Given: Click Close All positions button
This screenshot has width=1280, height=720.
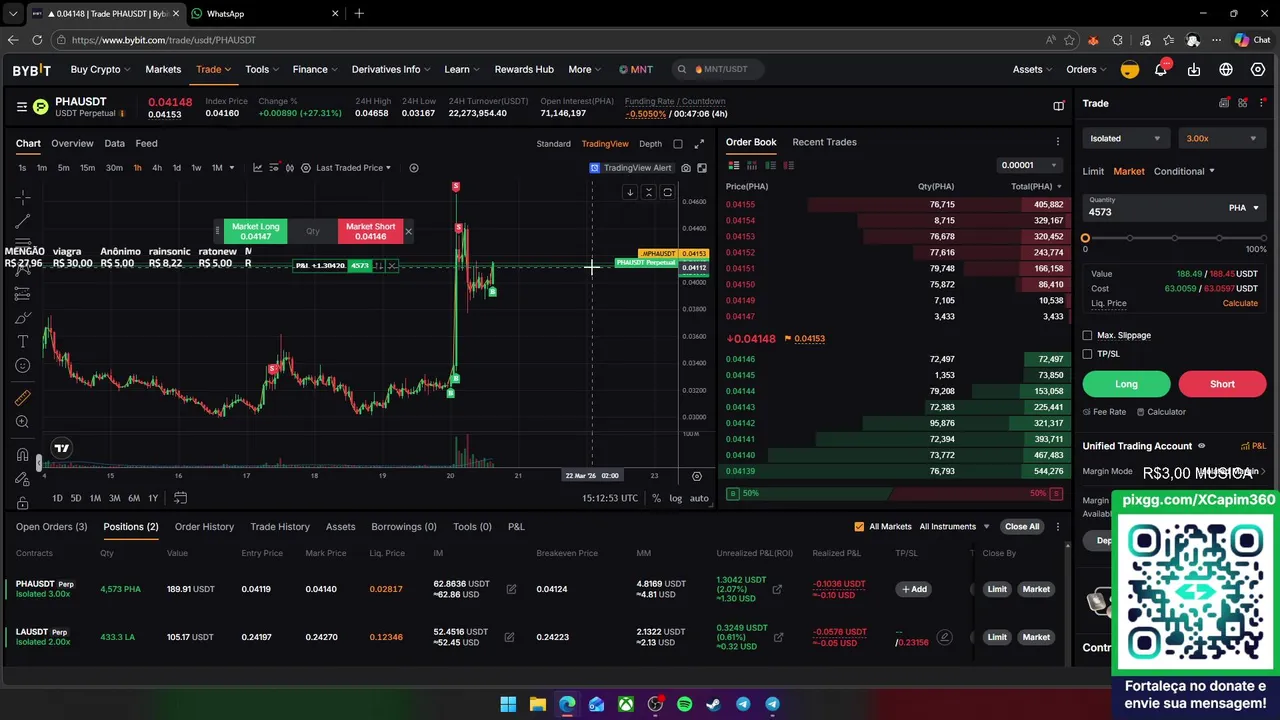Looking at the screenshot, I should coord(1022,527).
